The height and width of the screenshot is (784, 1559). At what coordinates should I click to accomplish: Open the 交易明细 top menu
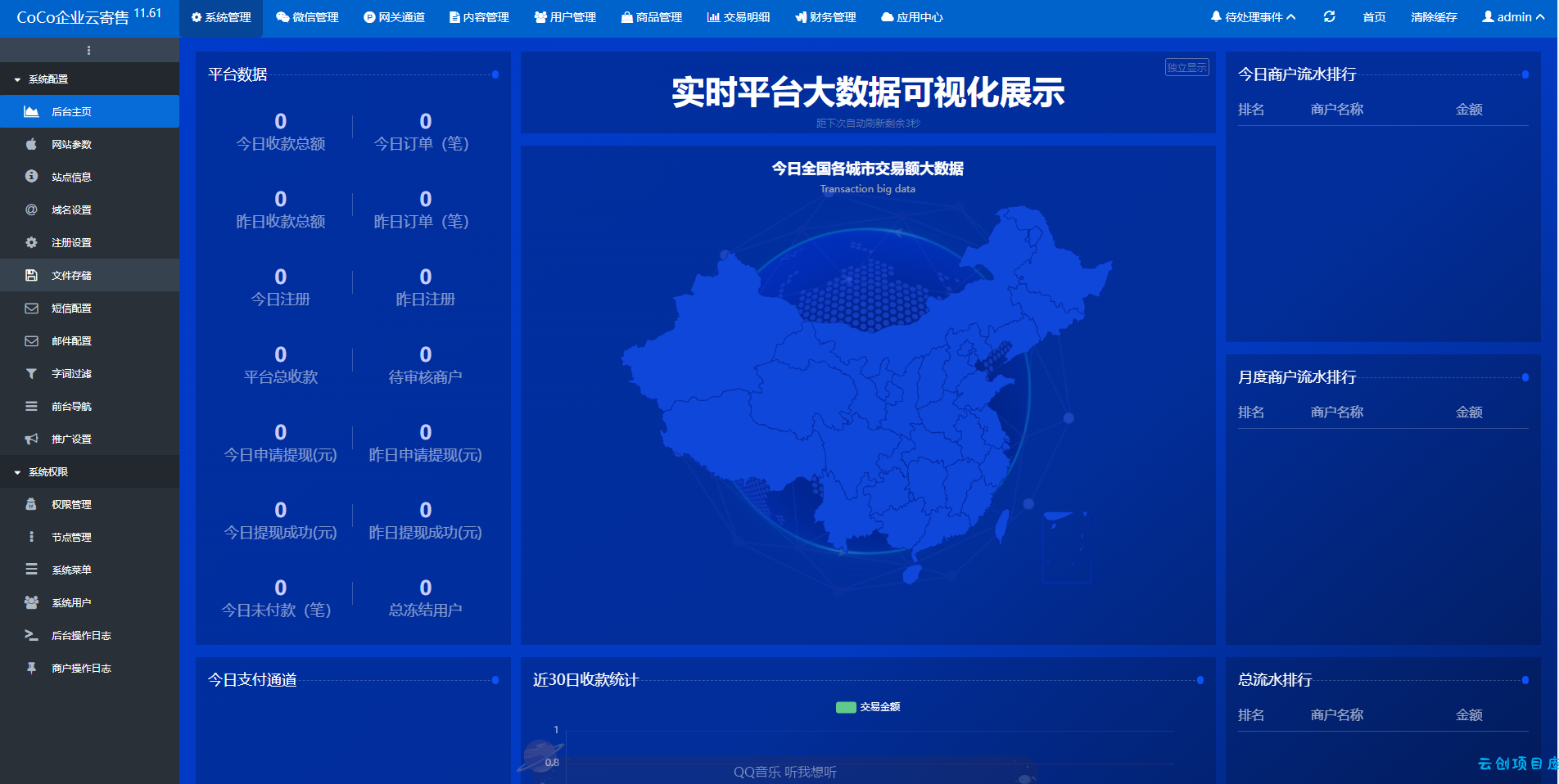pyautogui.click(x=738, y=17)
